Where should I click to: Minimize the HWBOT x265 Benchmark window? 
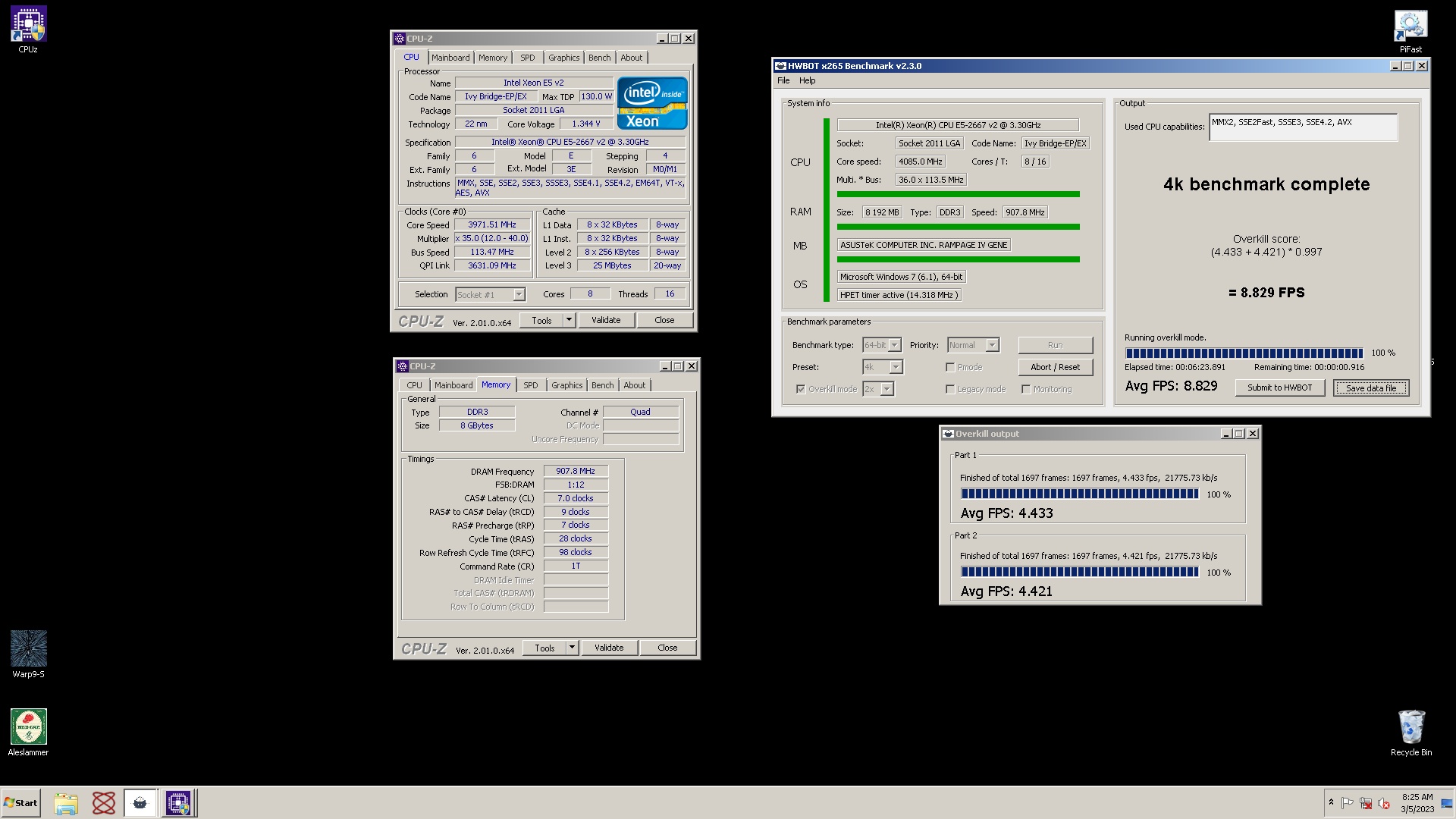(1395, 66)
